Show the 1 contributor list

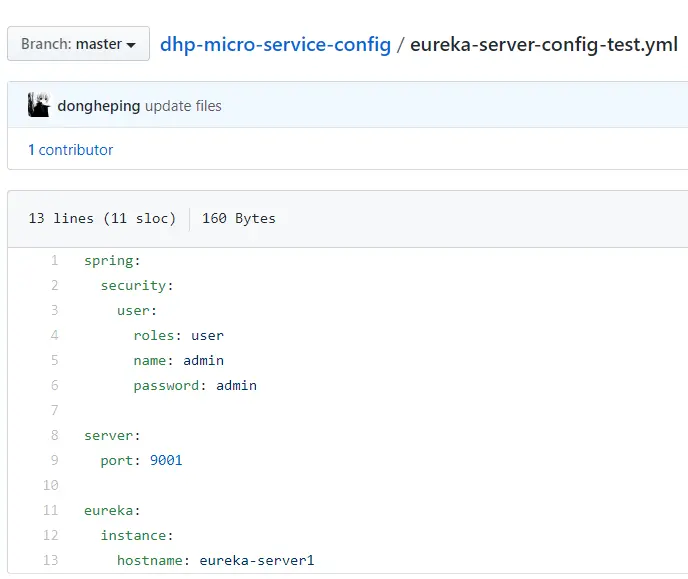[70, 150]
